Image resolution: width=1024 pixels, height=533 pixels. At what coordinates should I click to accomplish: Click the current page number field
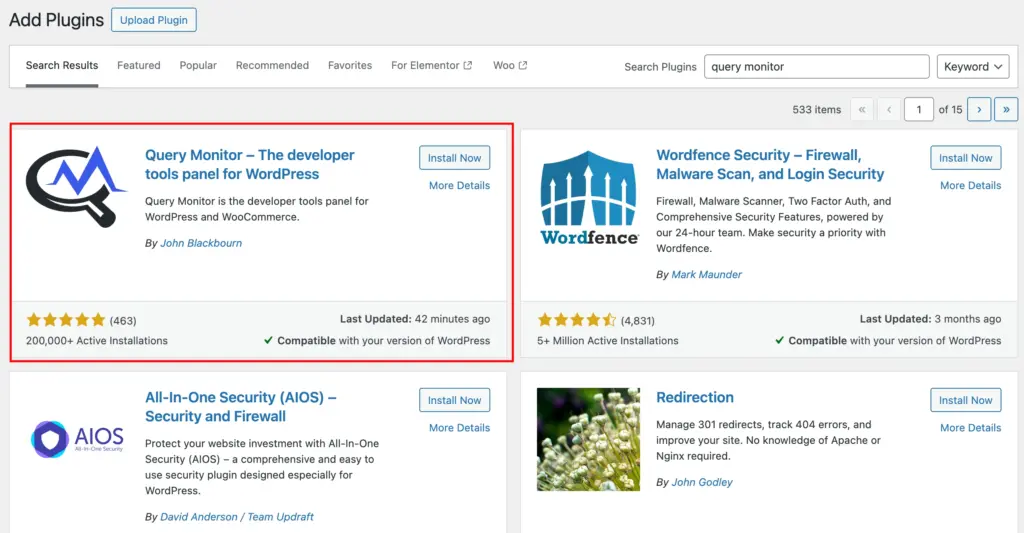(x=918, y=109)
